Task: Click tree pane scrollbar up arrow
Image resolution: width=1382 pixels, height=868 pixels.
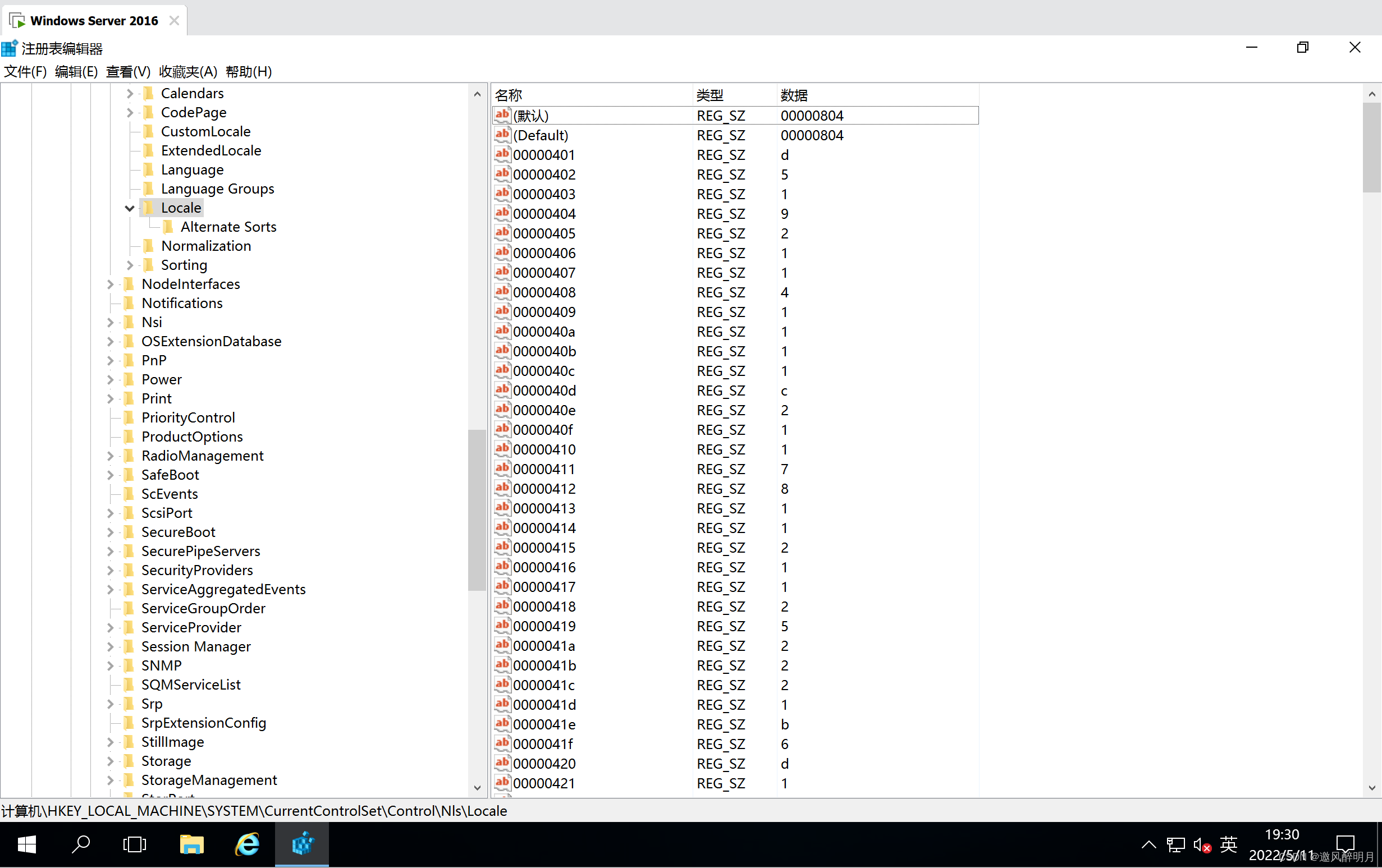Action: tap(477, 94)
